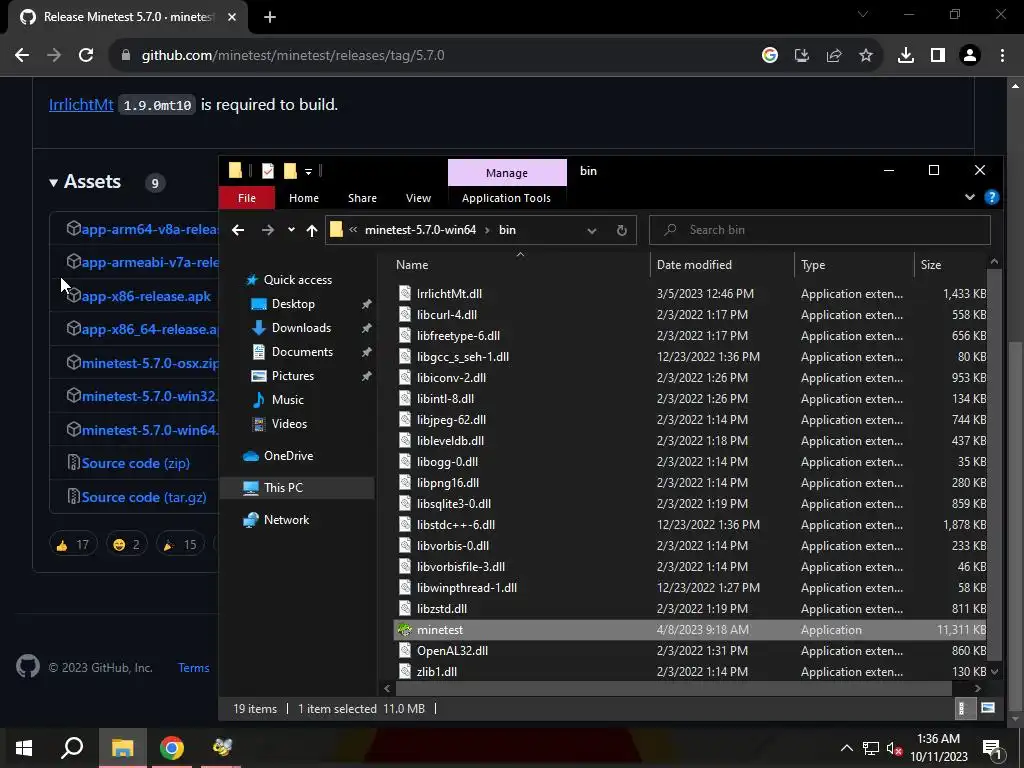Select Desktop in navigation pane

(293, 304)
